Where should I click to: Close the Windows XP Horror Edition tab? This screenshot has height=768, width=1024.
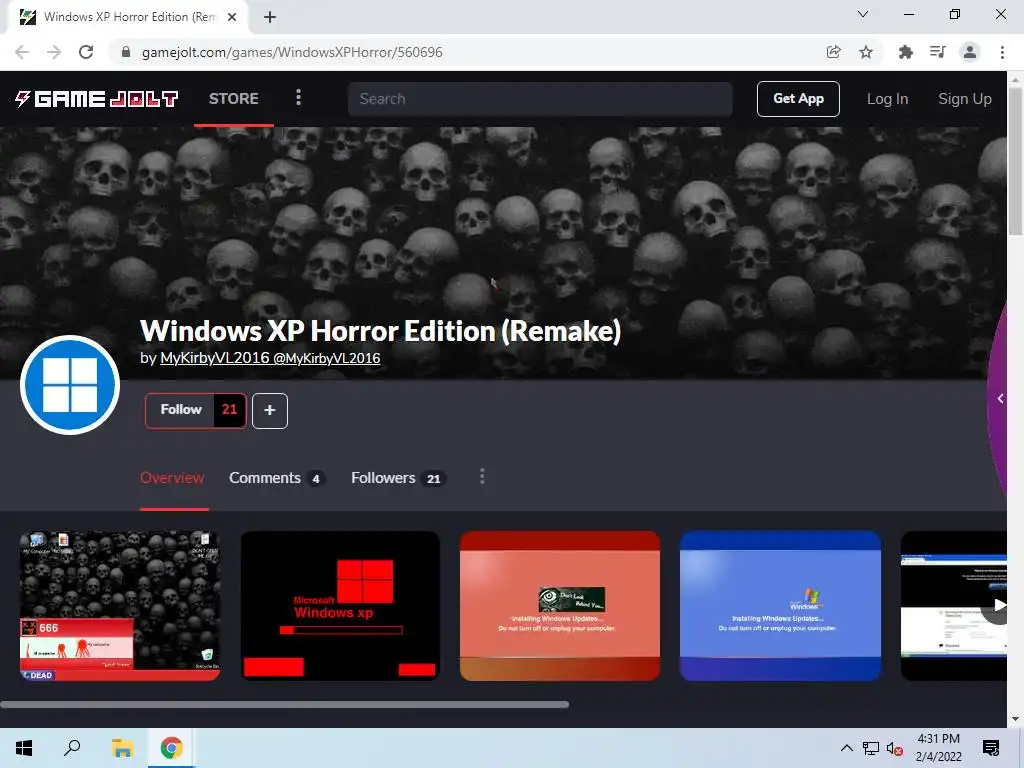point(232,17)
